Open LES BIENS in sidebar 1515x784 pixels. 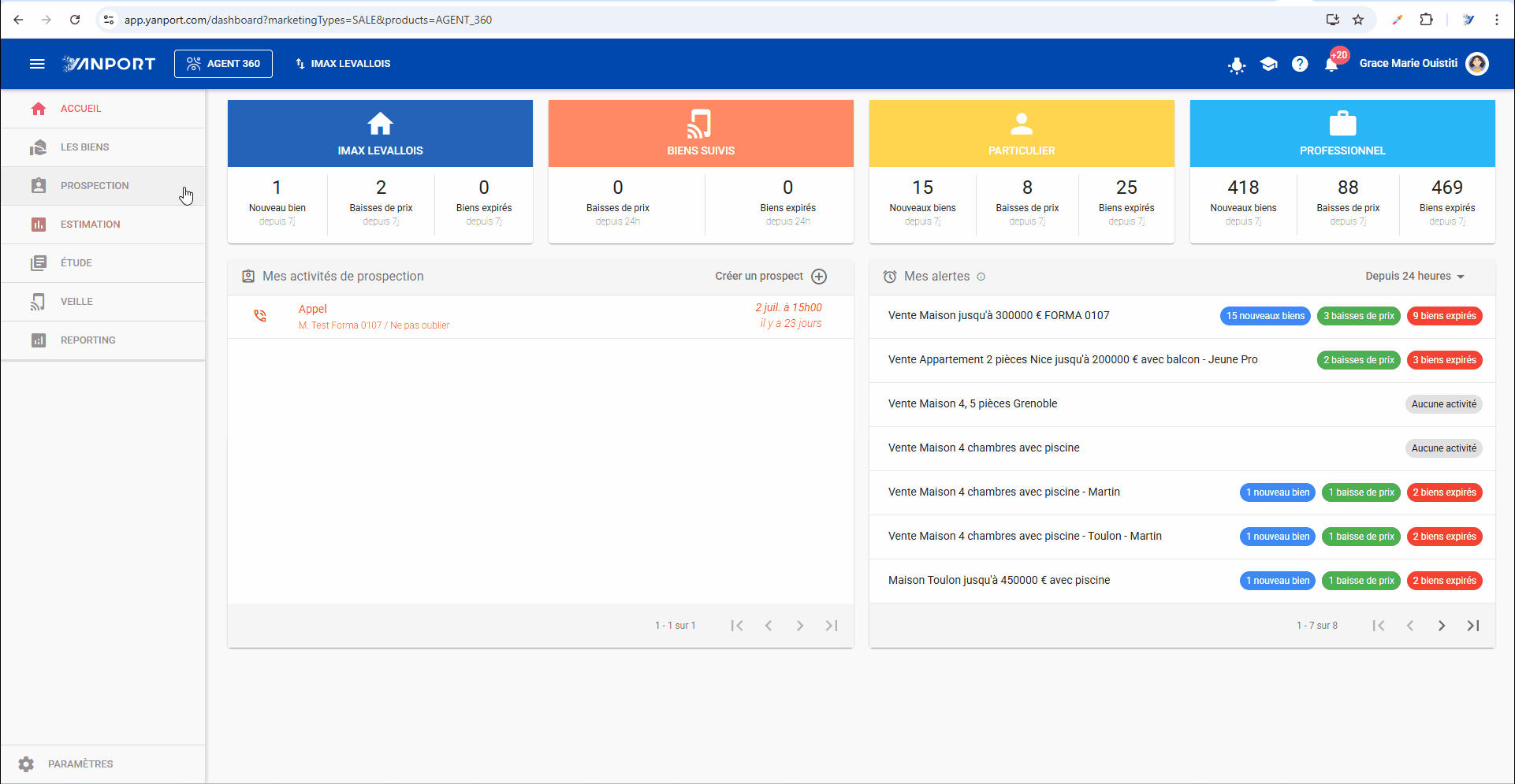coord(102,147)
